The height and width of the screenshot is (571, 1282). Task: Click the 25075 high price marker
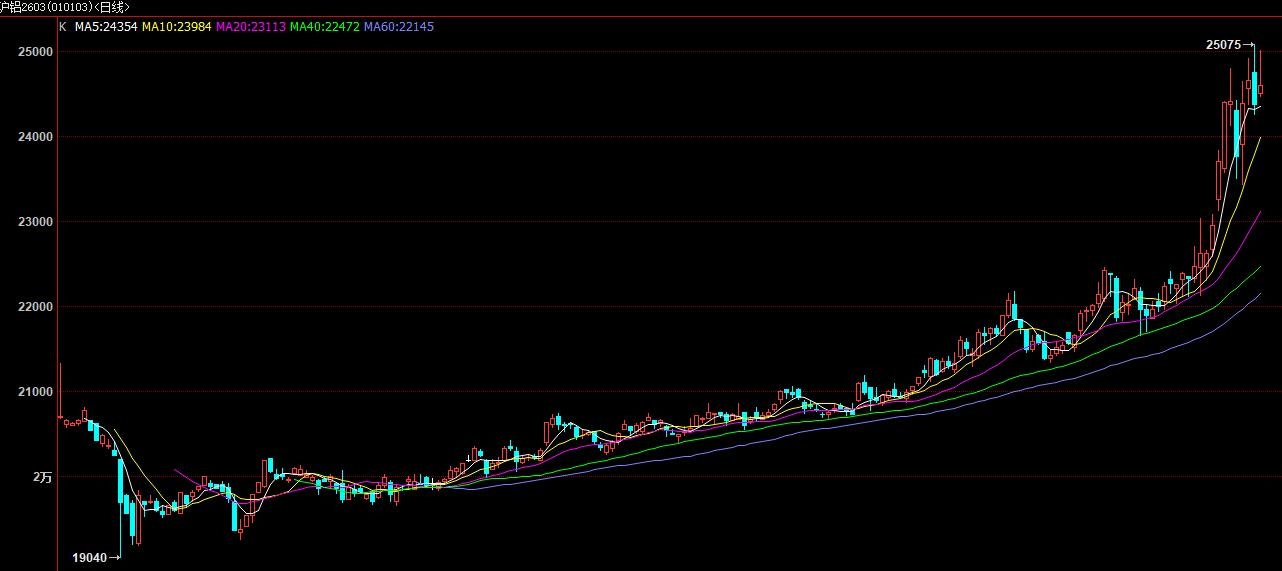[1223, 44]
